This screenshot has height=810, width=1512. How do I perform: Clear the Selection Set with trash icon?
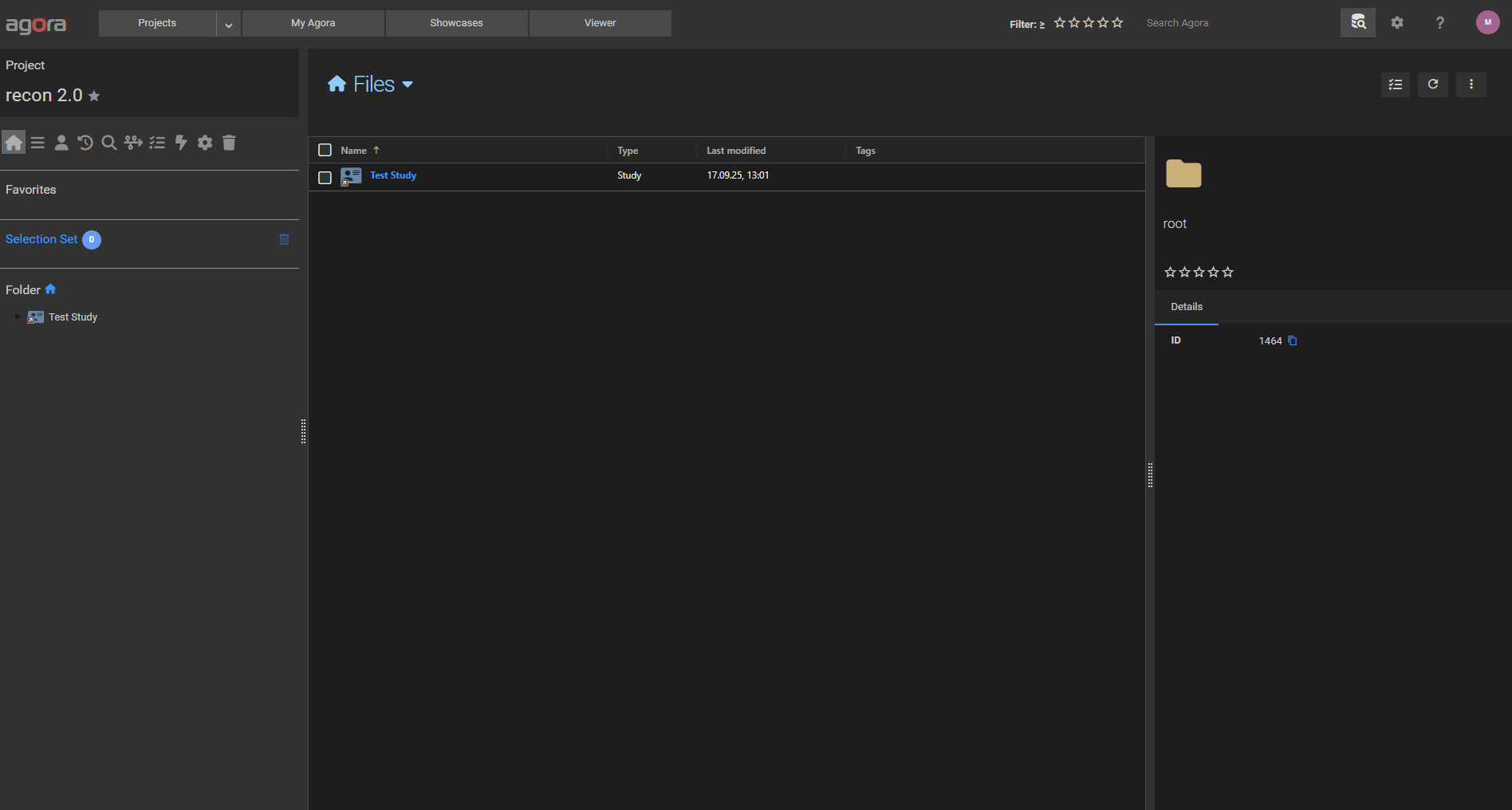[284, 240]
